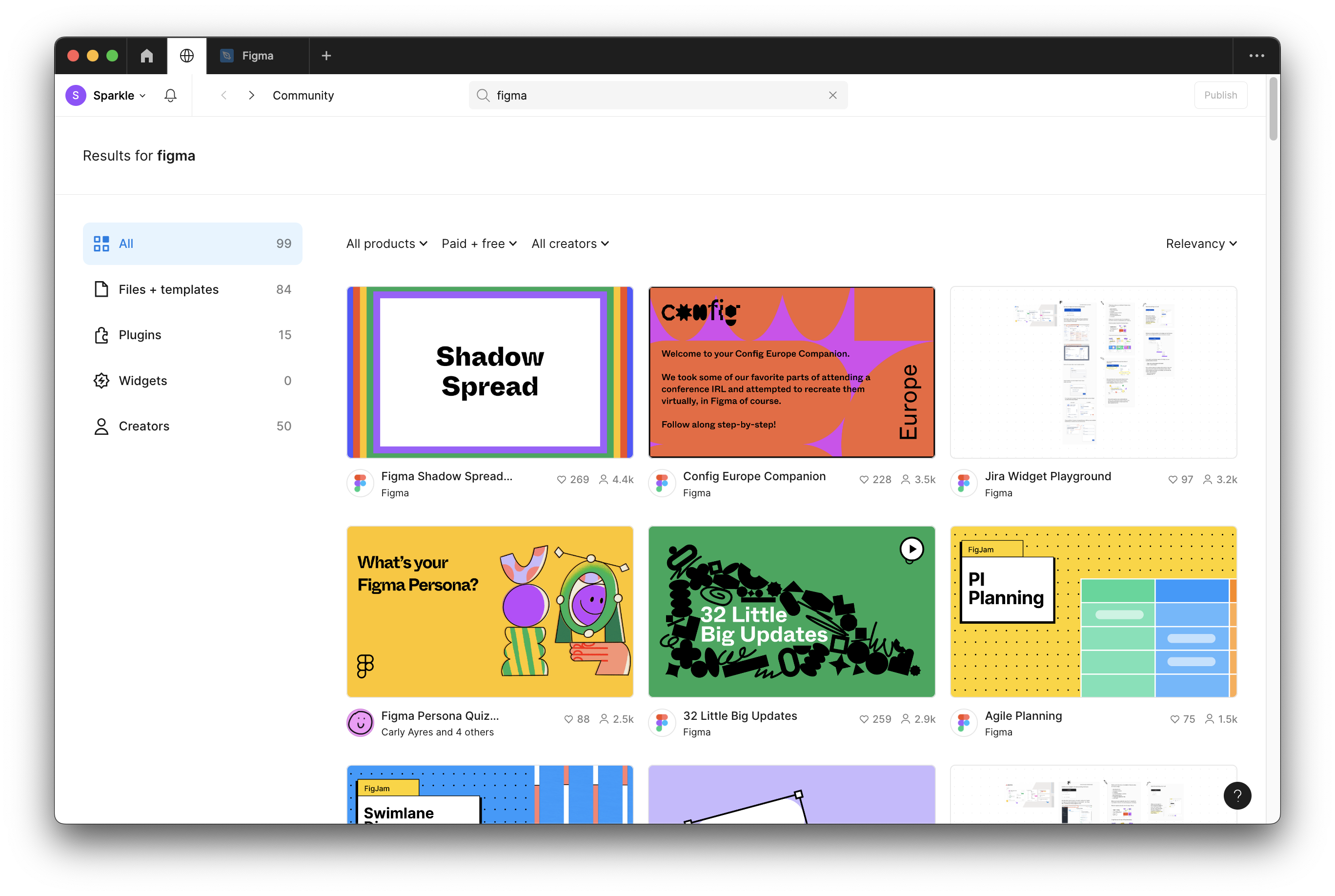Open the Paid + free dropdown
This screenshot has height=896, width=1335.
click(x=479, y=244)
